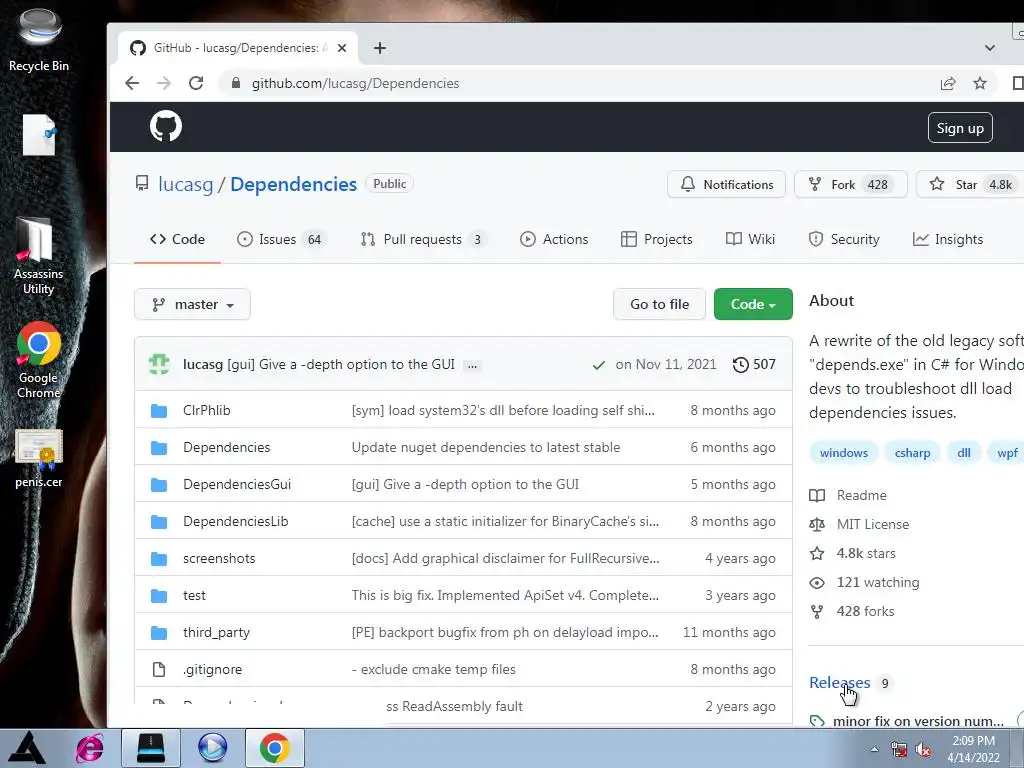Screen dimensions: 1024x768
Task: Open the DependenciesLib folder
Action: click(235, 521)
